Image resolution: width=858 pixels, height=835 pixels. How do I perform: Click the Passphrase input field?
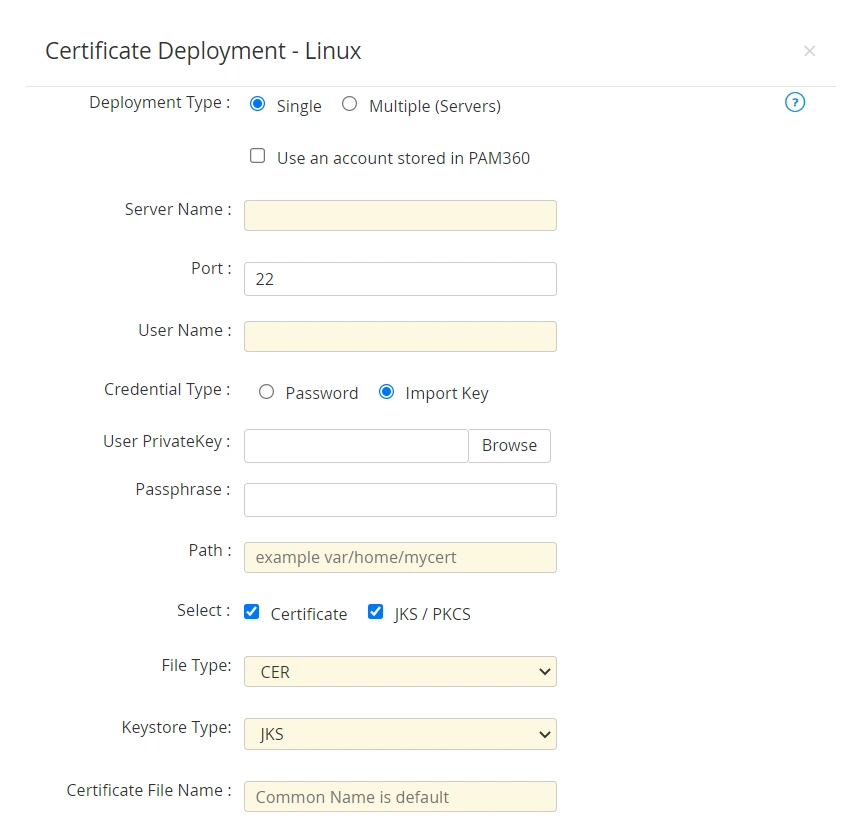400,499
